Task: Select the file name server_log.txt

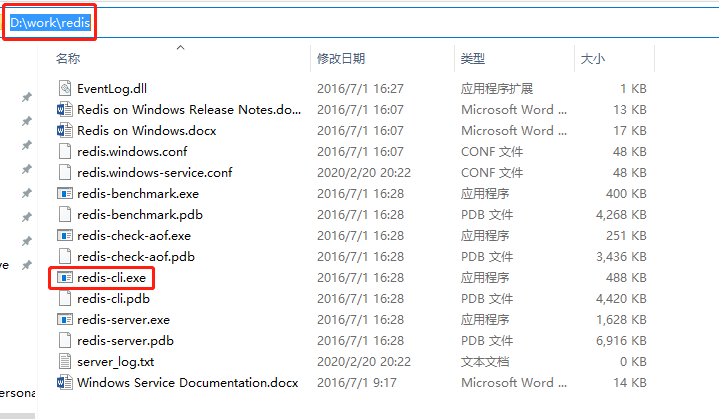Action: tap(116, 362)
